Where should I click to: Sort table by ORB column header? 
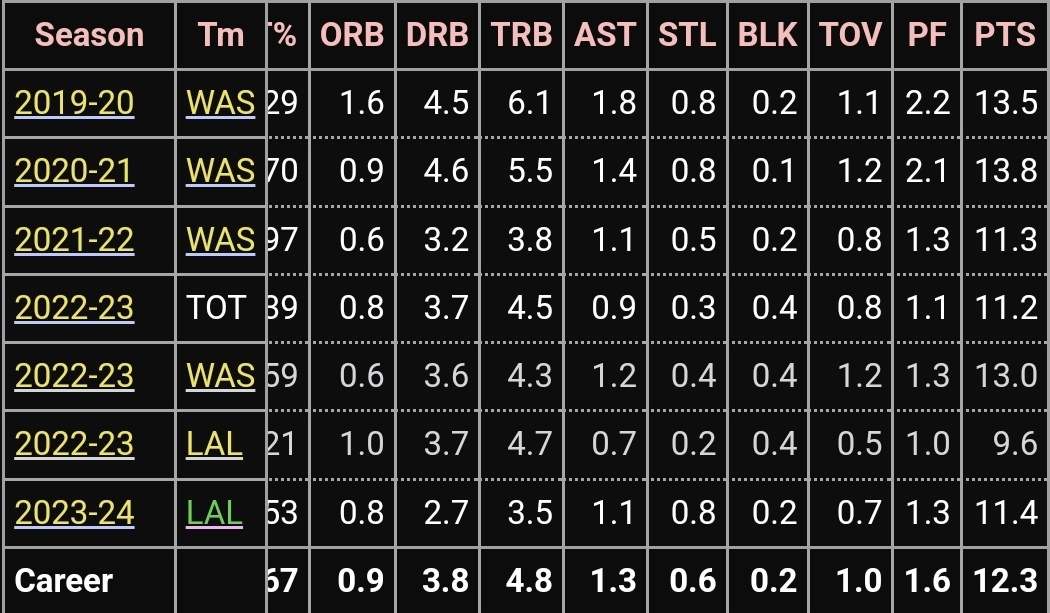pos(352,35)
